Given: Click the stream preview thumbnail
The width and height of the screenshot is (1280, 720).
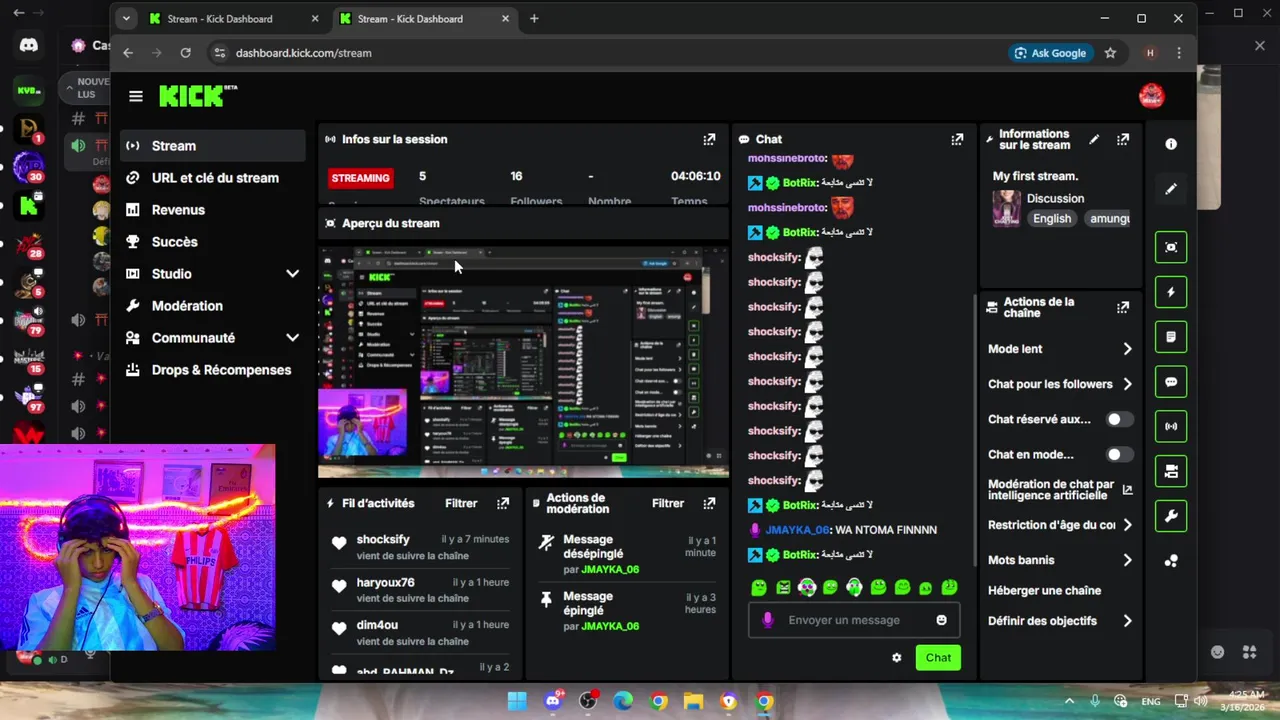Looking at the screenshot, I should pyautogui.click(x=523, y=362).
